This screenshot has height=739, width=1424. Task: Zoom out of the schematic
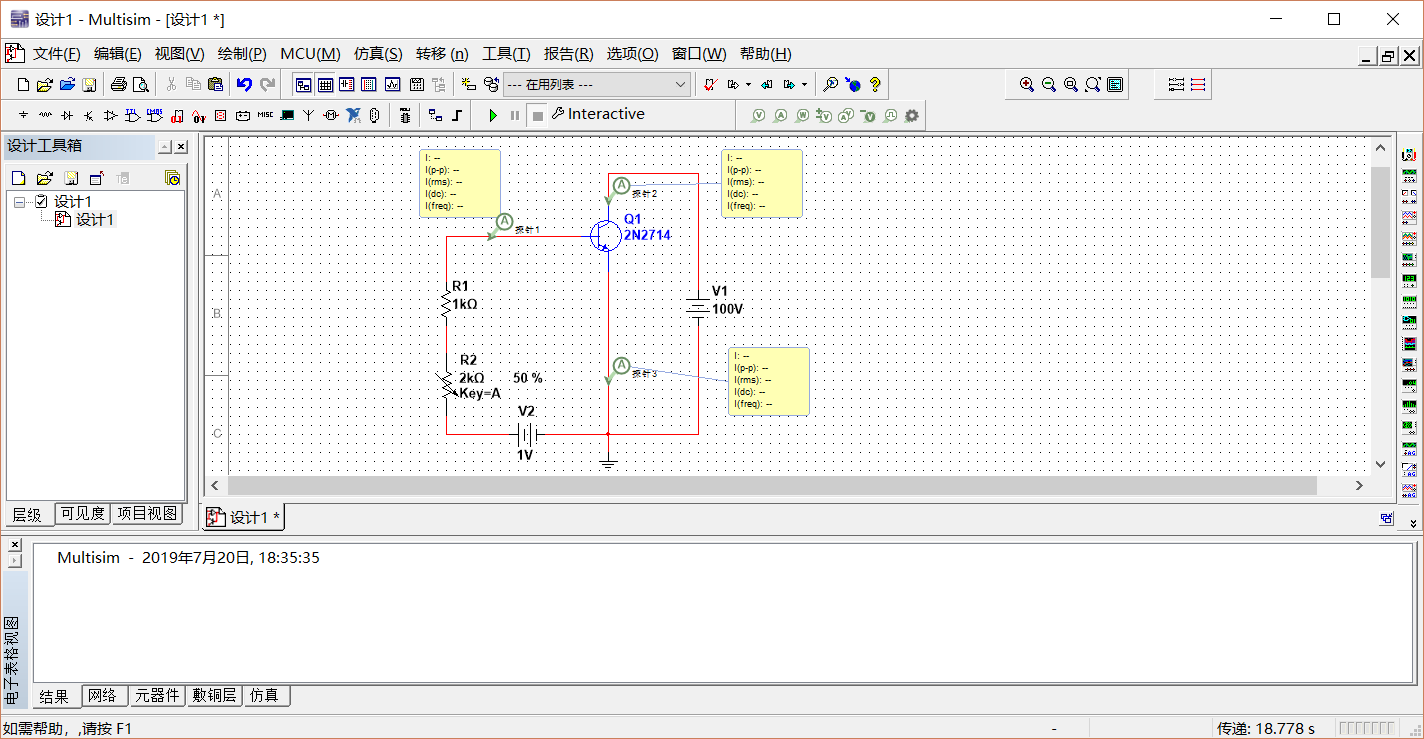pos(1049,85)
